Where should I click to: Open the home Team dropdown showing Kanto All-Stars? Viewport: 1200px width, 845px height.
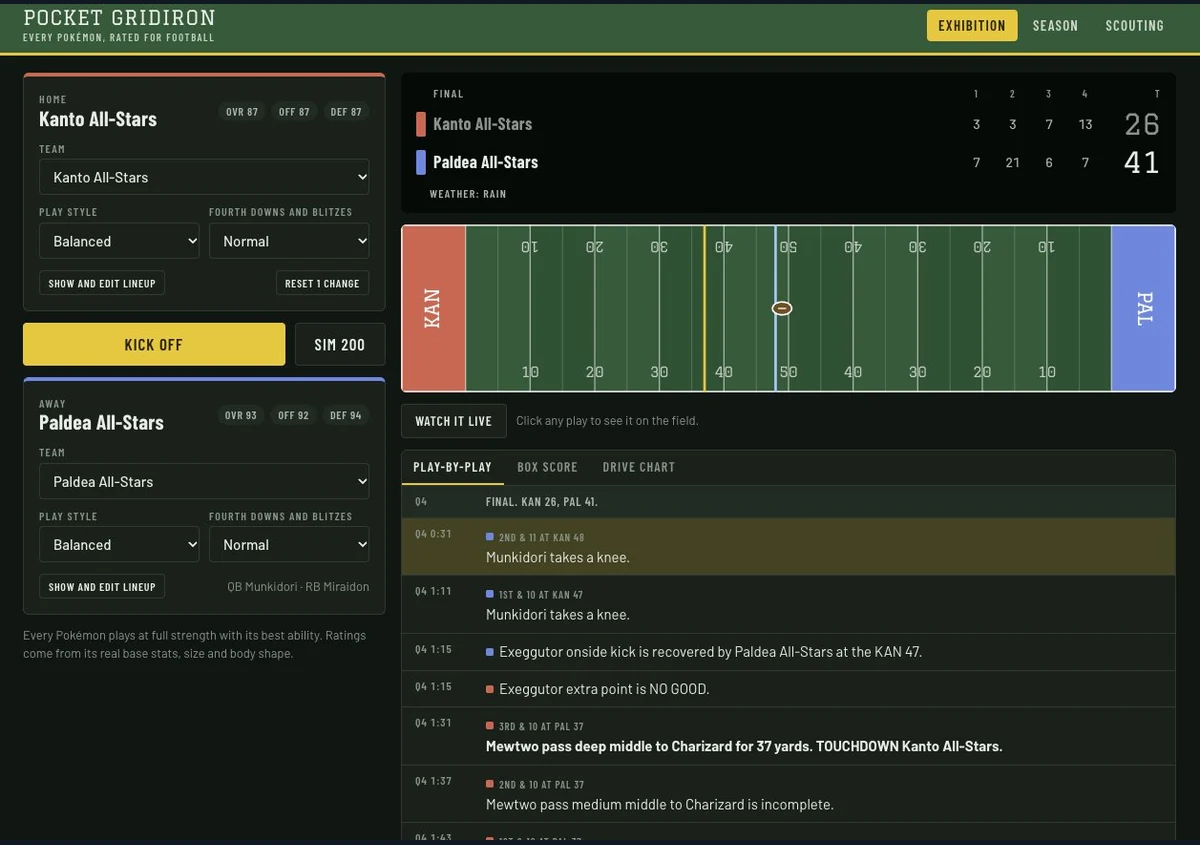click(x=204, y=177)
